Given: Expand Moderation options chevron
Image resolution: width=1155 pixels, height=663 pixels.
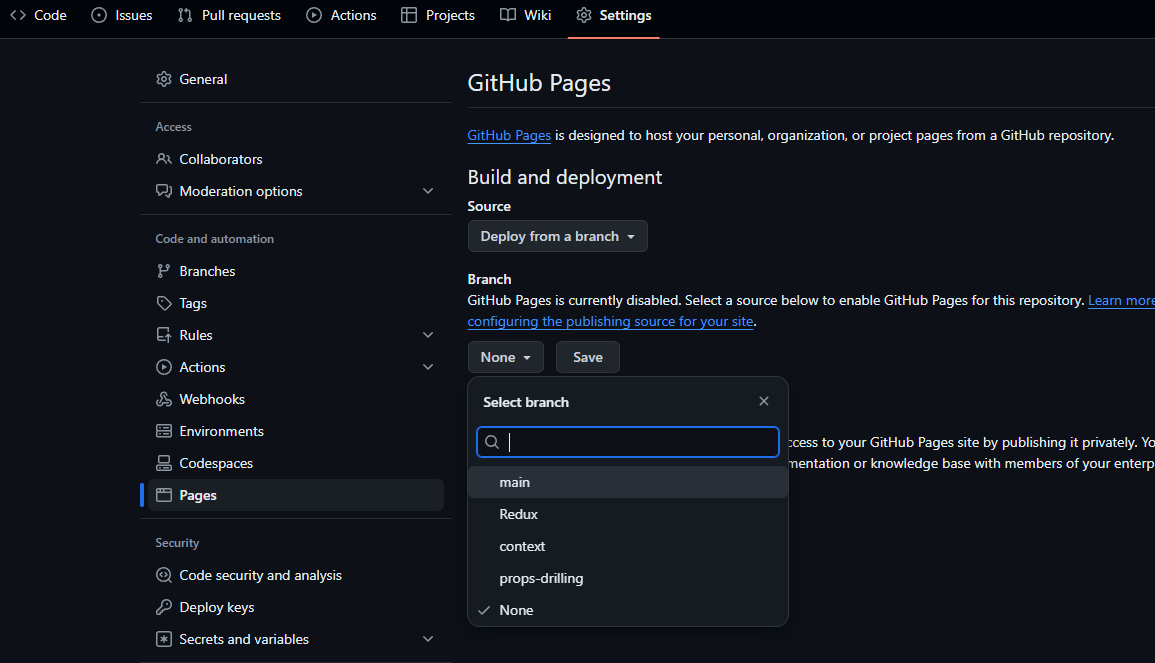Looking at the screenshot, I should click(x=428, y=191).
